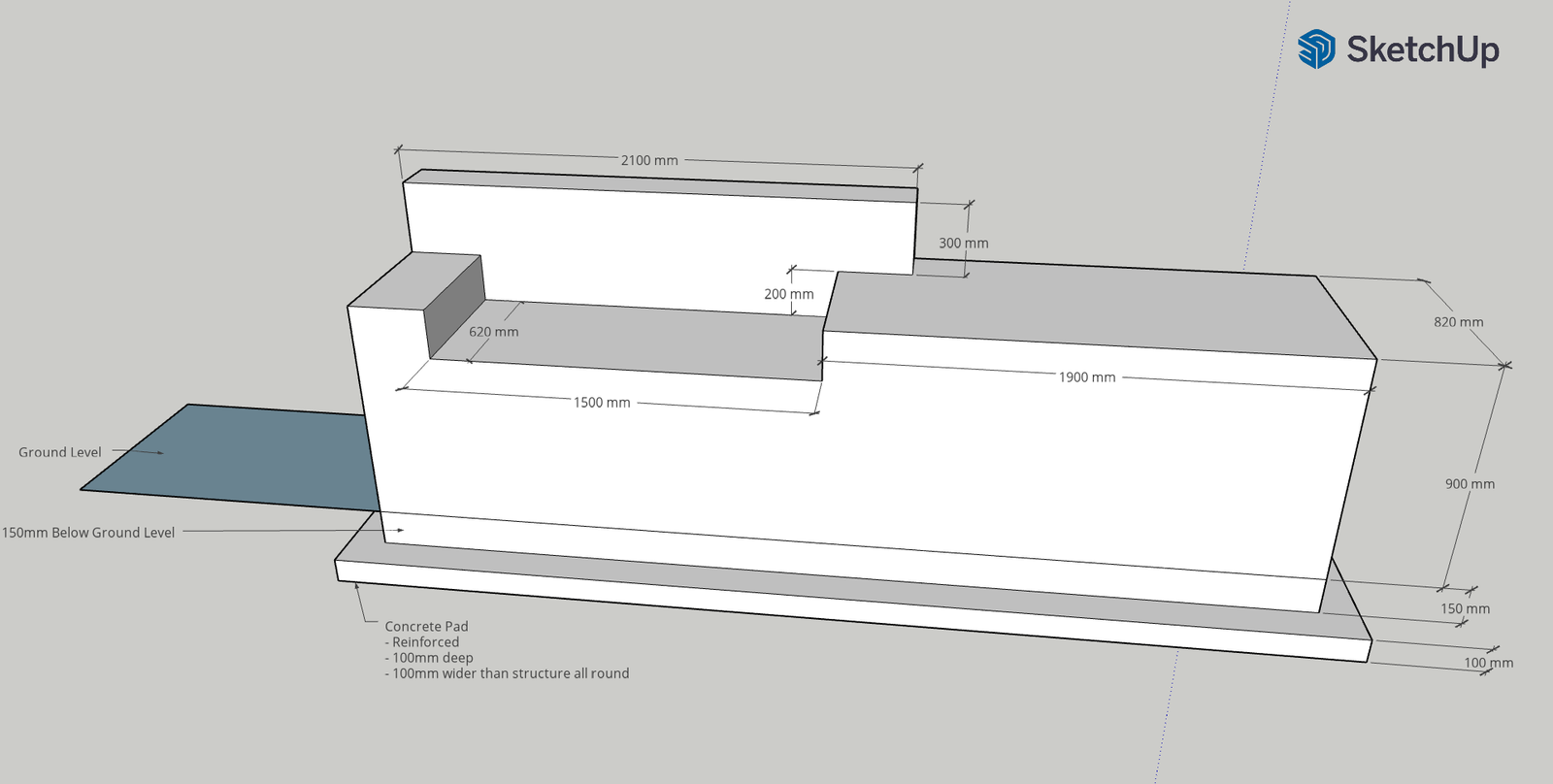
Task: Click the SketchUp wordmark text
Action: 1422,49
